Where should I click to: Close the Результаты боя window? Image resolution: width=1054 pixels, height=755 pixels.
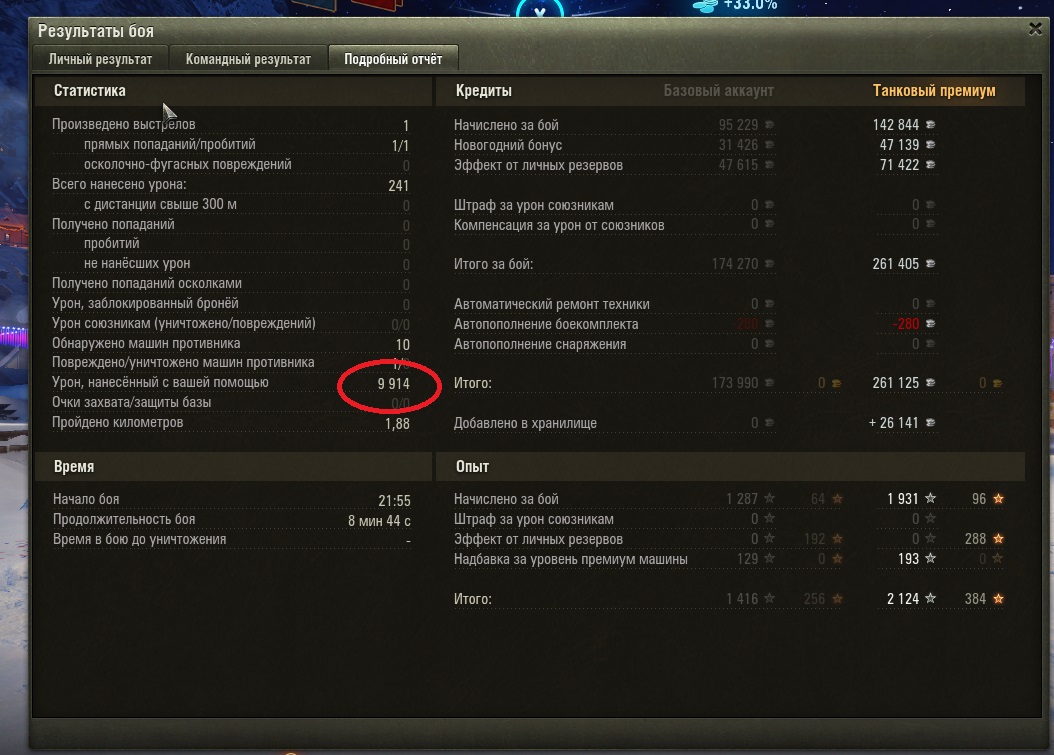[1035, 29]
